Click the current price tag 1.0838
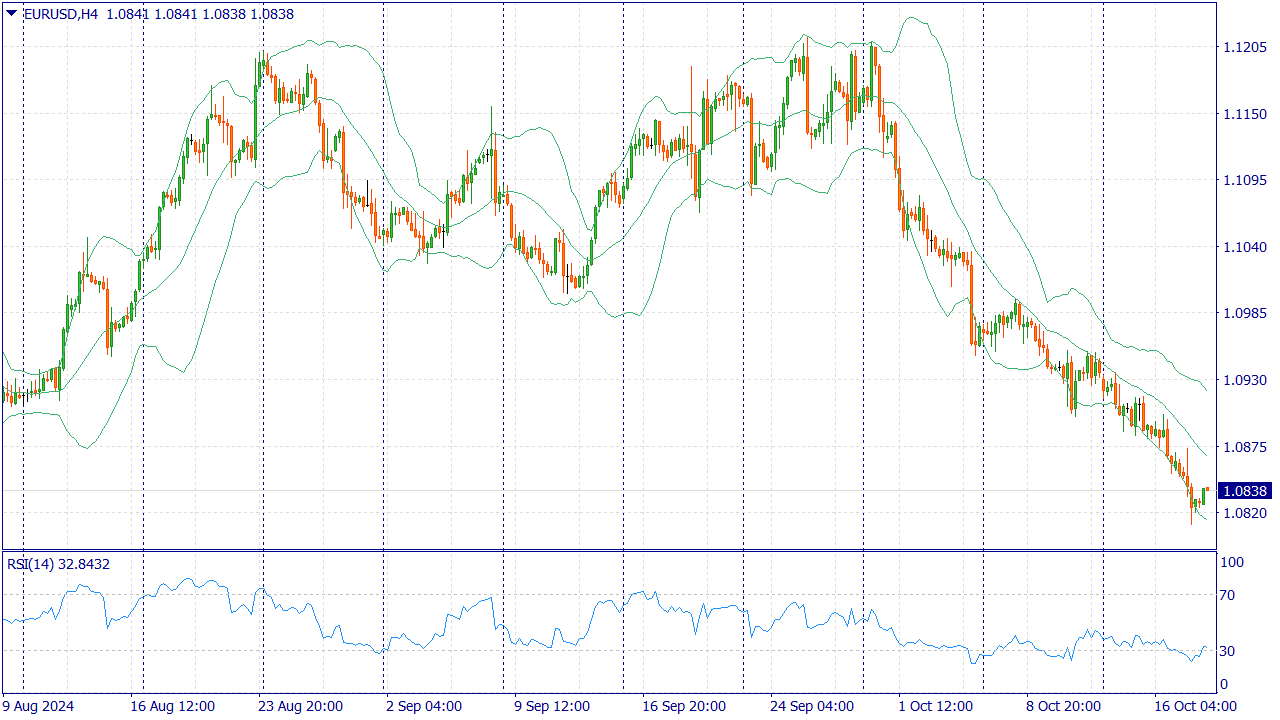Viewport: 1280px width, 720px height. [x=1246, y=491]
